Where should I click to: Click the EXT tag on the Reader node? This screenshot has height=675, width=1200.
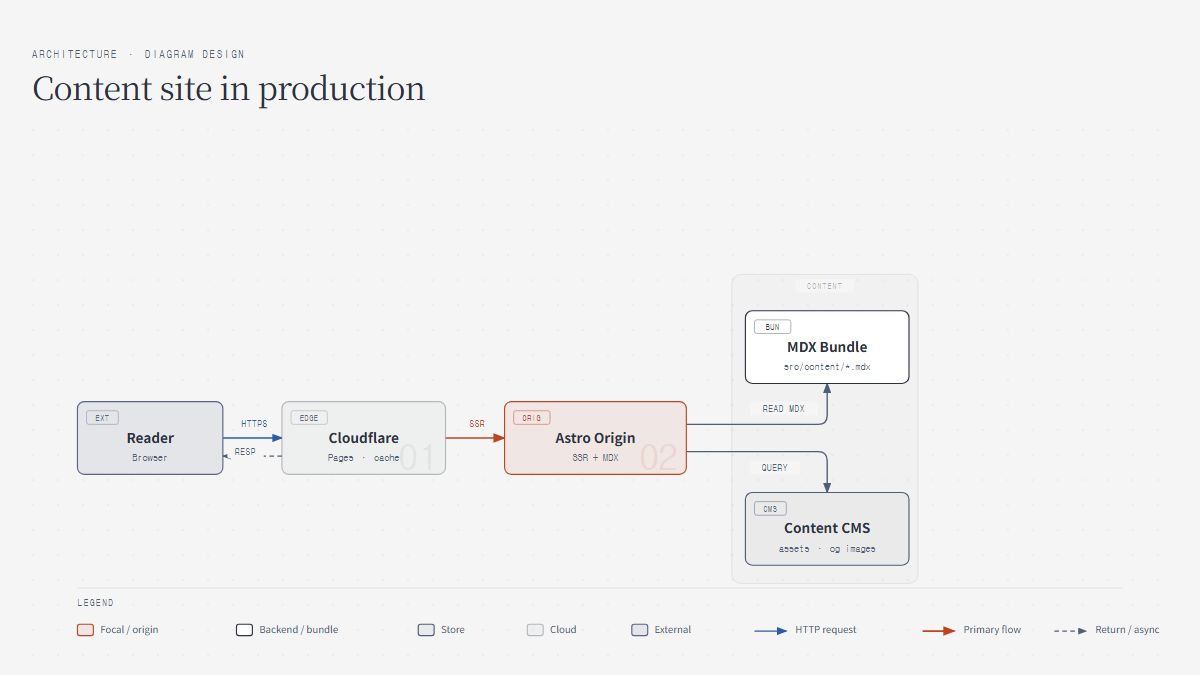pos(102,418)
